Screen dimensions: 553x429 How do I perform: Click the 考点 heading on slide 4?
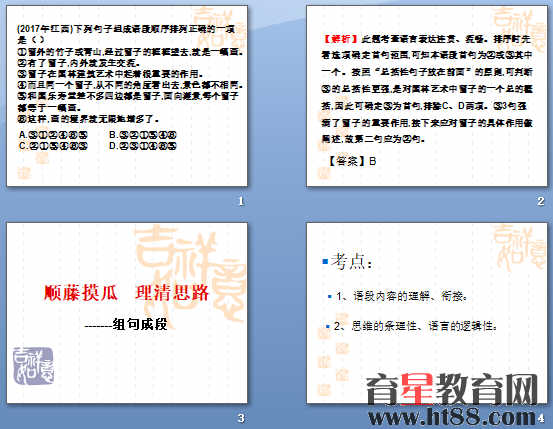pos(351,262)
